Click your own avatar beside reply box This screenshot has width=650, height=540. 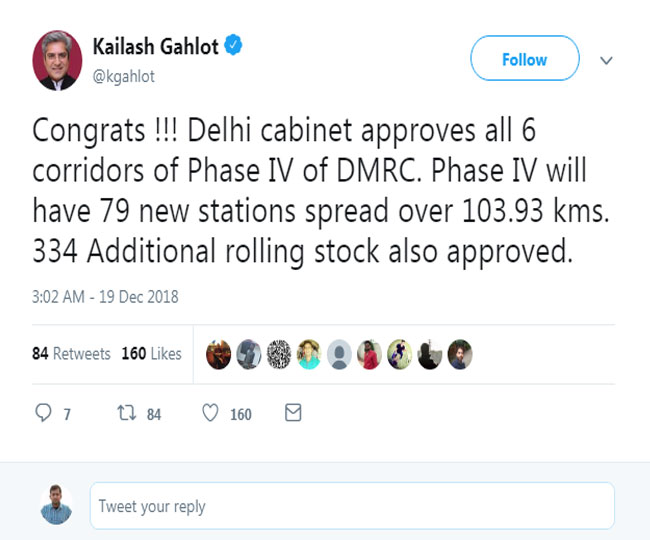tap(56, 505)
